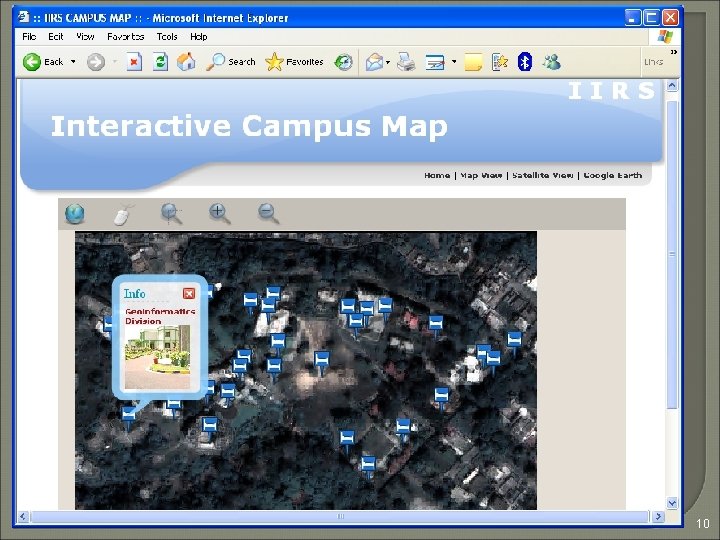Click the Home link in page header
This screenshot has height=540, width=720.
tap(437, 175)
